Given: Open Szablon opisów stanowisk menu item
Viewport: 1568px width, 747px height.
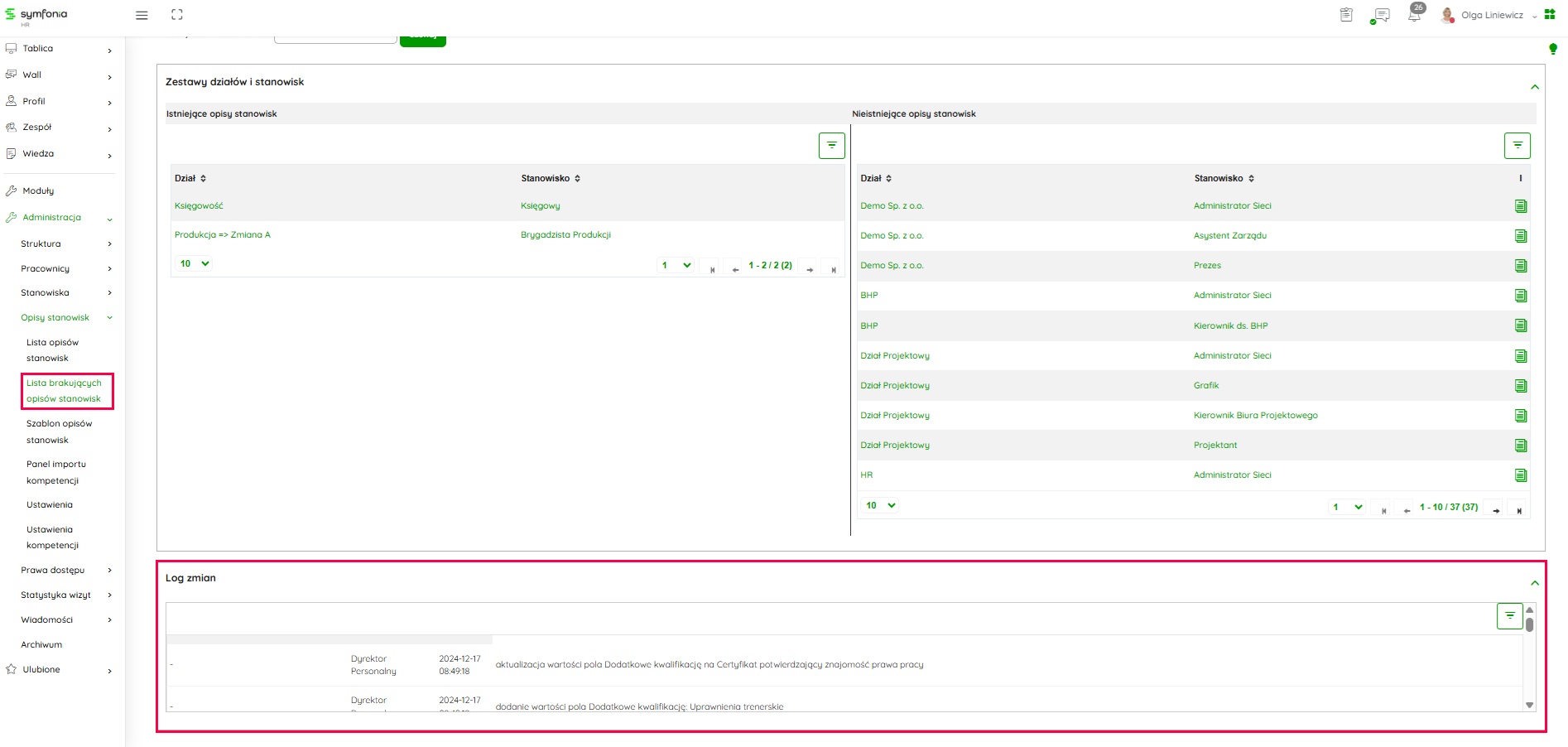Looking at the screenshot, I should click(59, 431).
